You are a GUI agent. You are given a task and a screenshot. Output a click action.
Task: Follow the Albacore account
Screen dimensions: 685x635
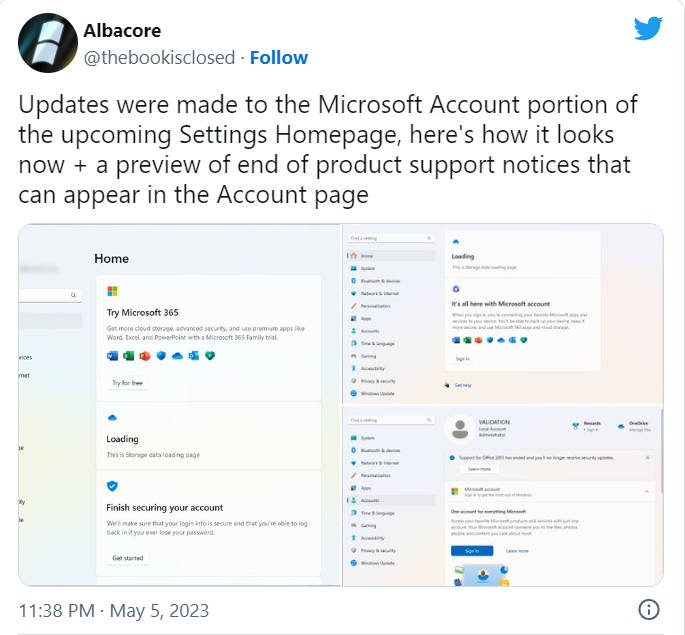point(279,58)
